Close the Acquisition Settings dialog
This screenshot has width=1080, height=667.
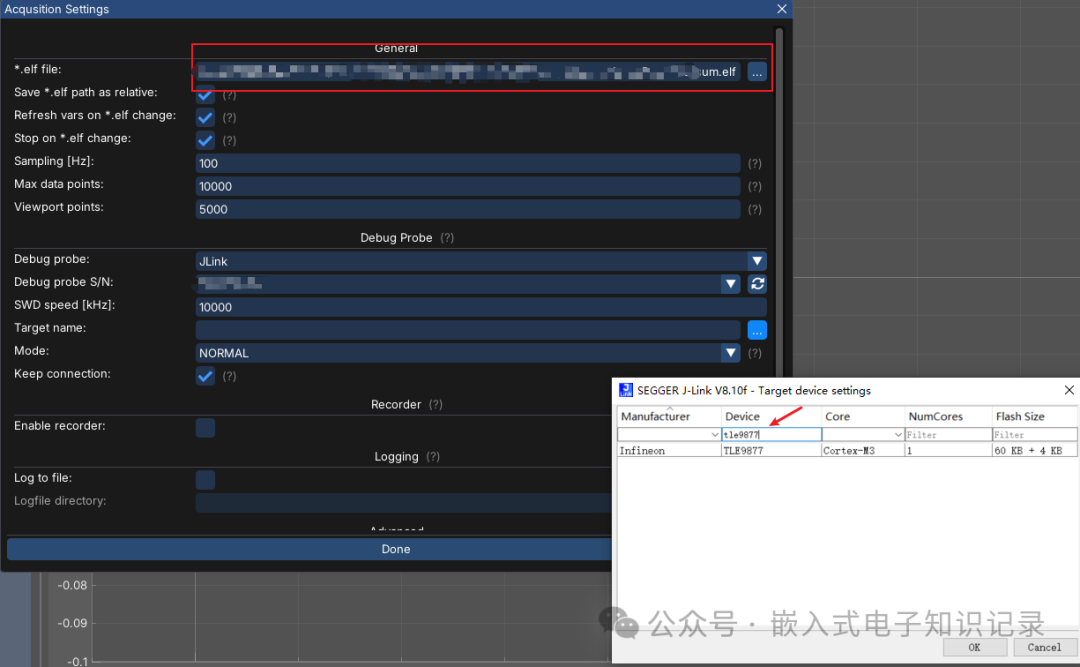[x=782, y=9]
